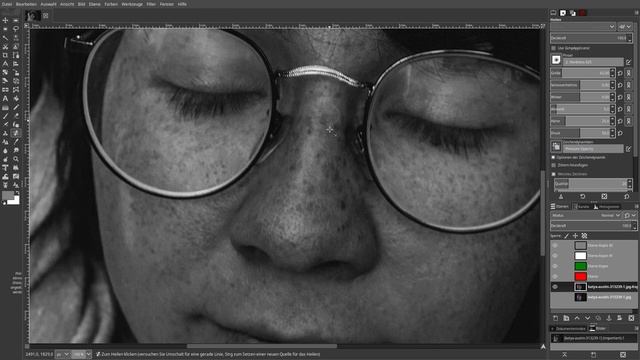640x360 pixels.
Task: Duplicate the selected layer
Action: click(x=598, y=318)
